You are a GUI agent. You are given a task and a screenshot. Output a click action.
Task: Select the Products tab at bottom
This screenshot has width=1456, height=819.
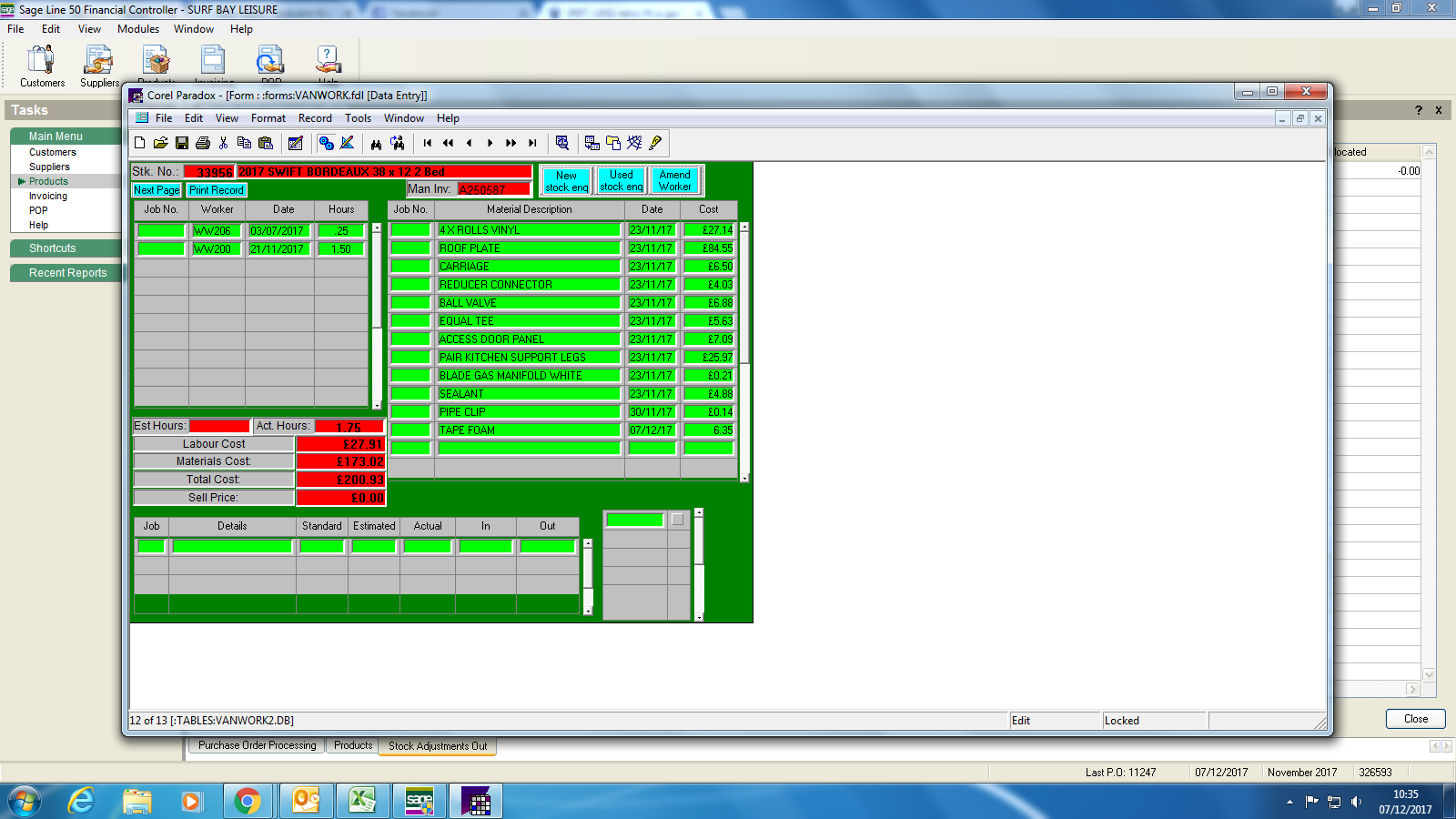coord(353,745)
